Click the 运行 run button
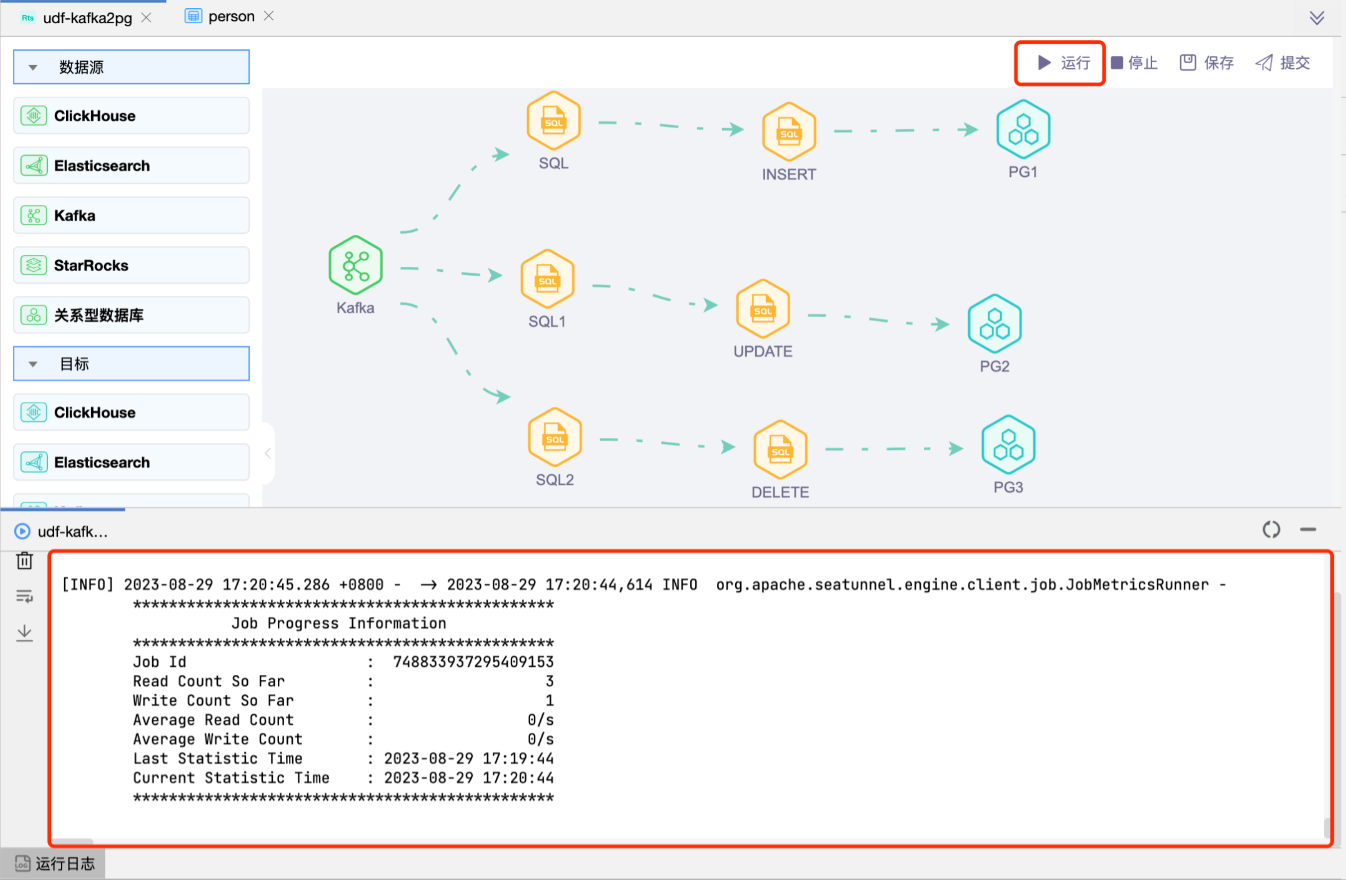The image size is (1346, 880). 1063,63
